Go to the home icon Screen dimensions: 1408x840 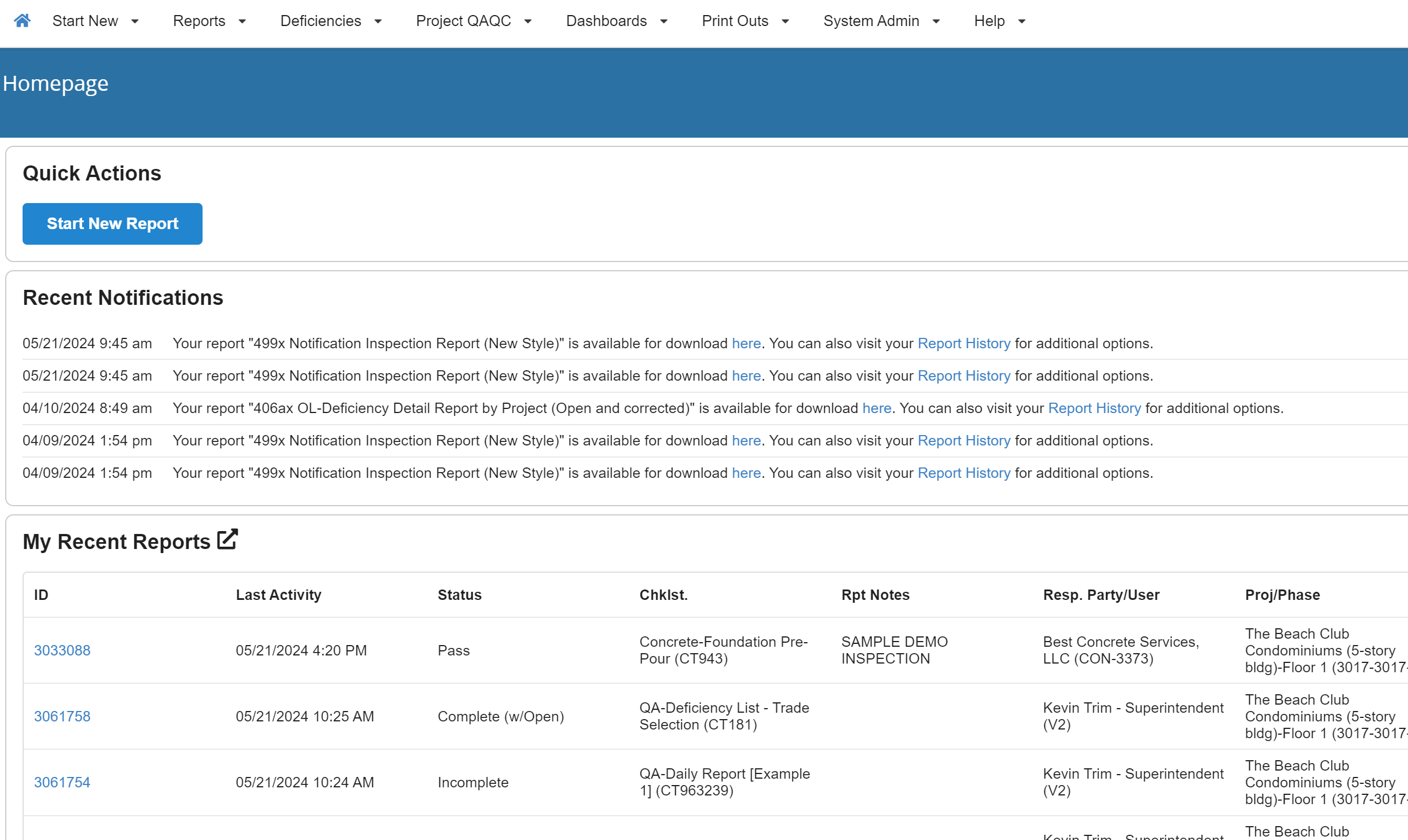22,21
